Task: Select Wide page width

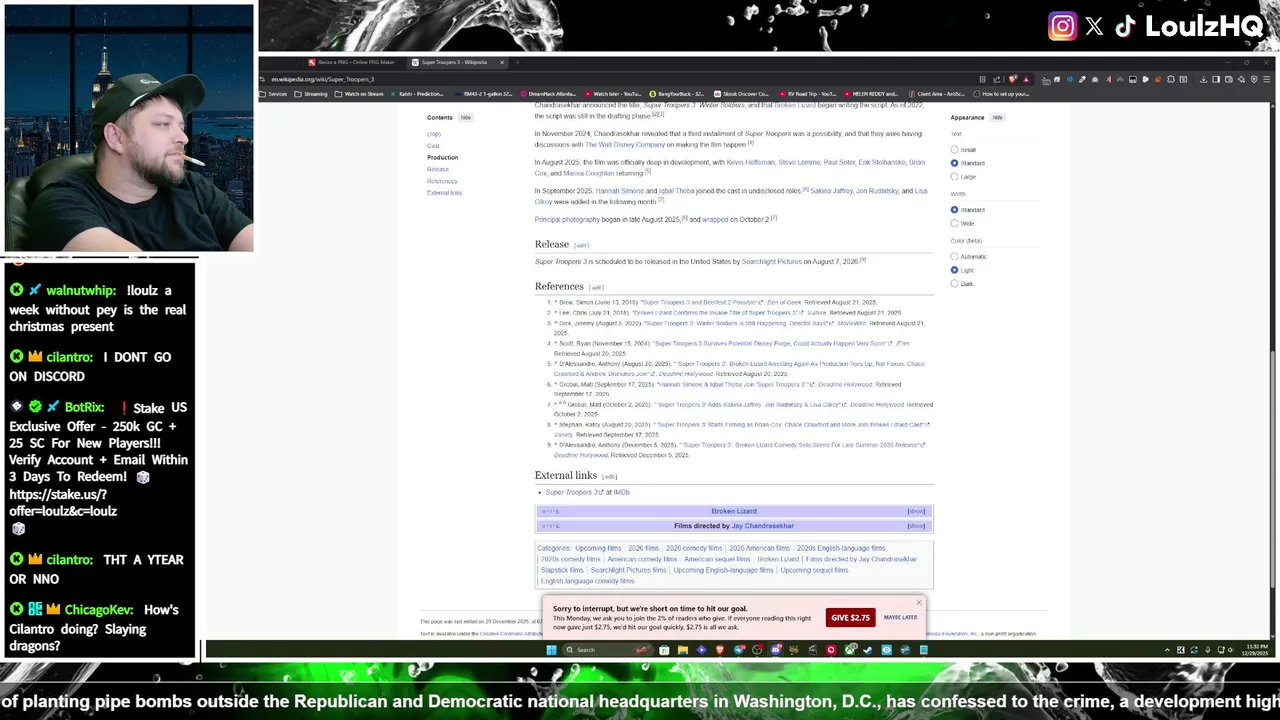Action: 954,223
